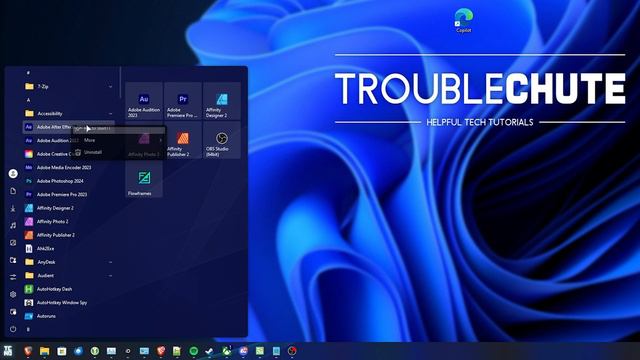Launch the Adobe Premiere Pro pinned tile
The image size is (640, 360).
pos(183,101)
